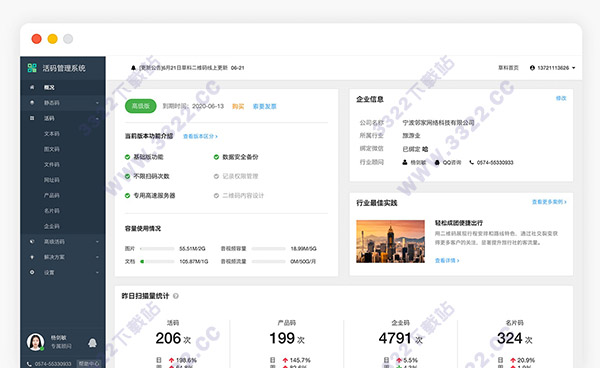Click the 轻松成团便捷出行 case title
The image size is (600, 368).
pos(459,223)
